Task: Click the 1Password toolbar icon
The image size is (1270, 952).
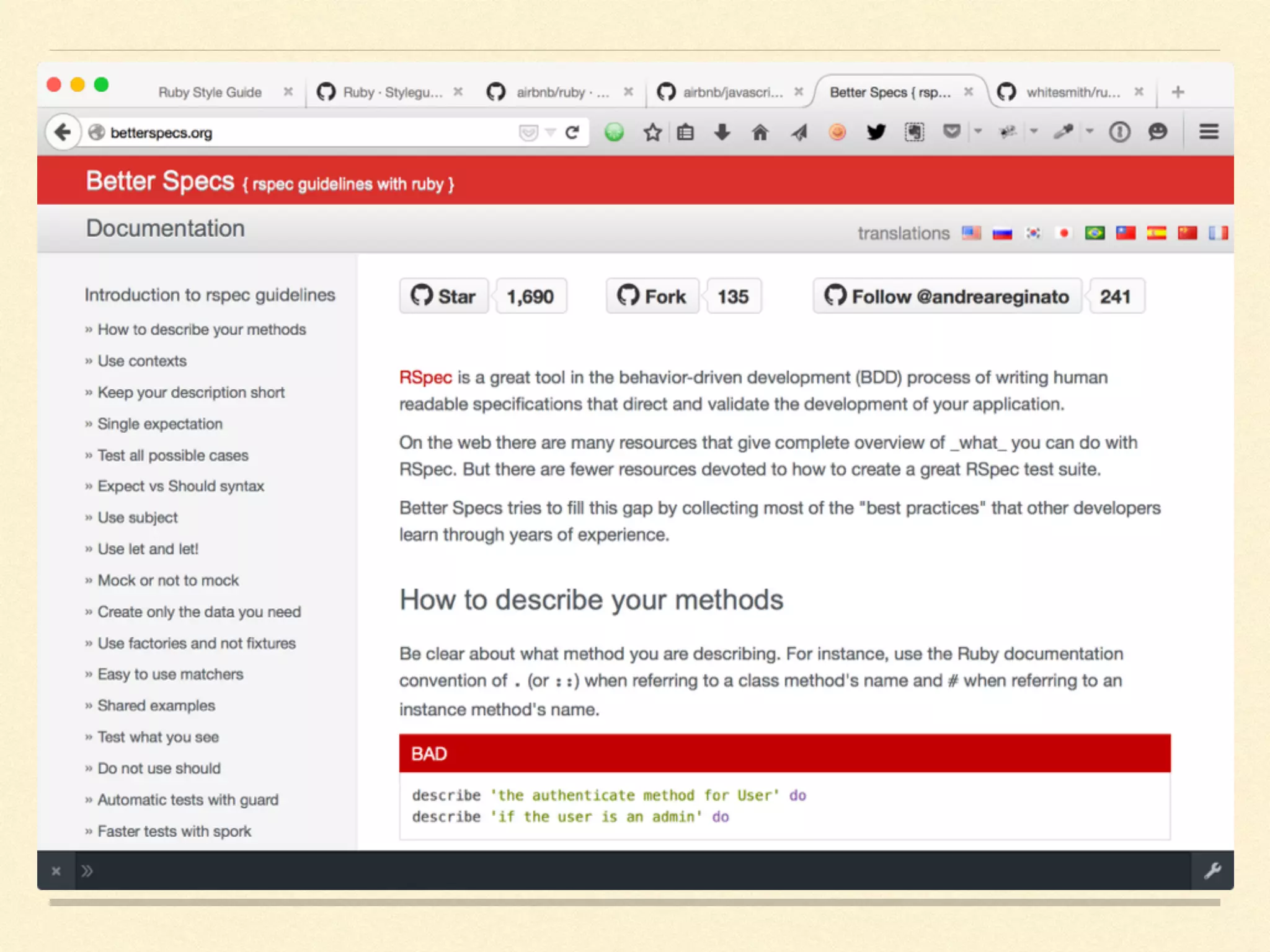Action: click(1119, 132)
